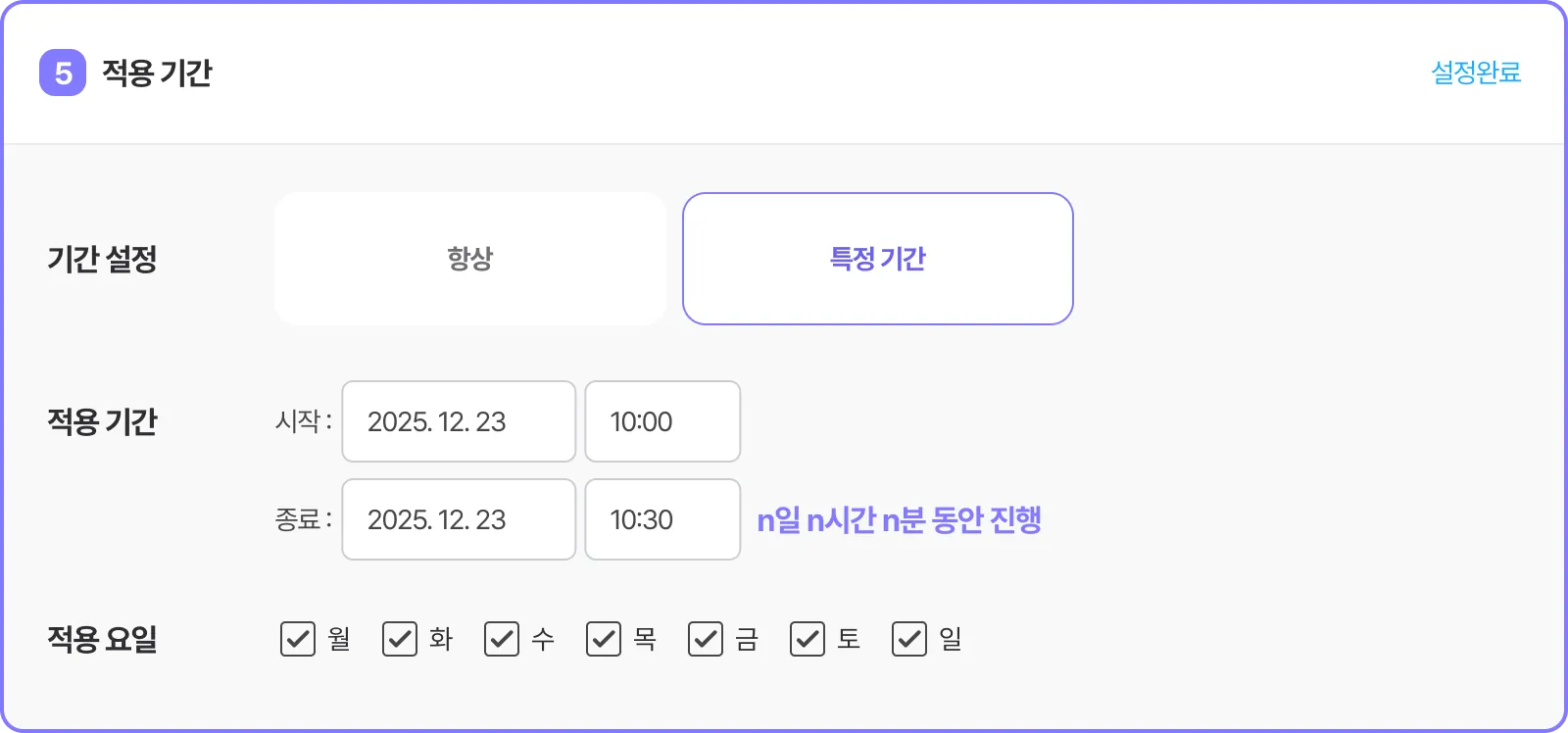1568x733 pixels.
Task: Toggle the 일 (Sunday) checkbox
Action: tap(909, 639)
